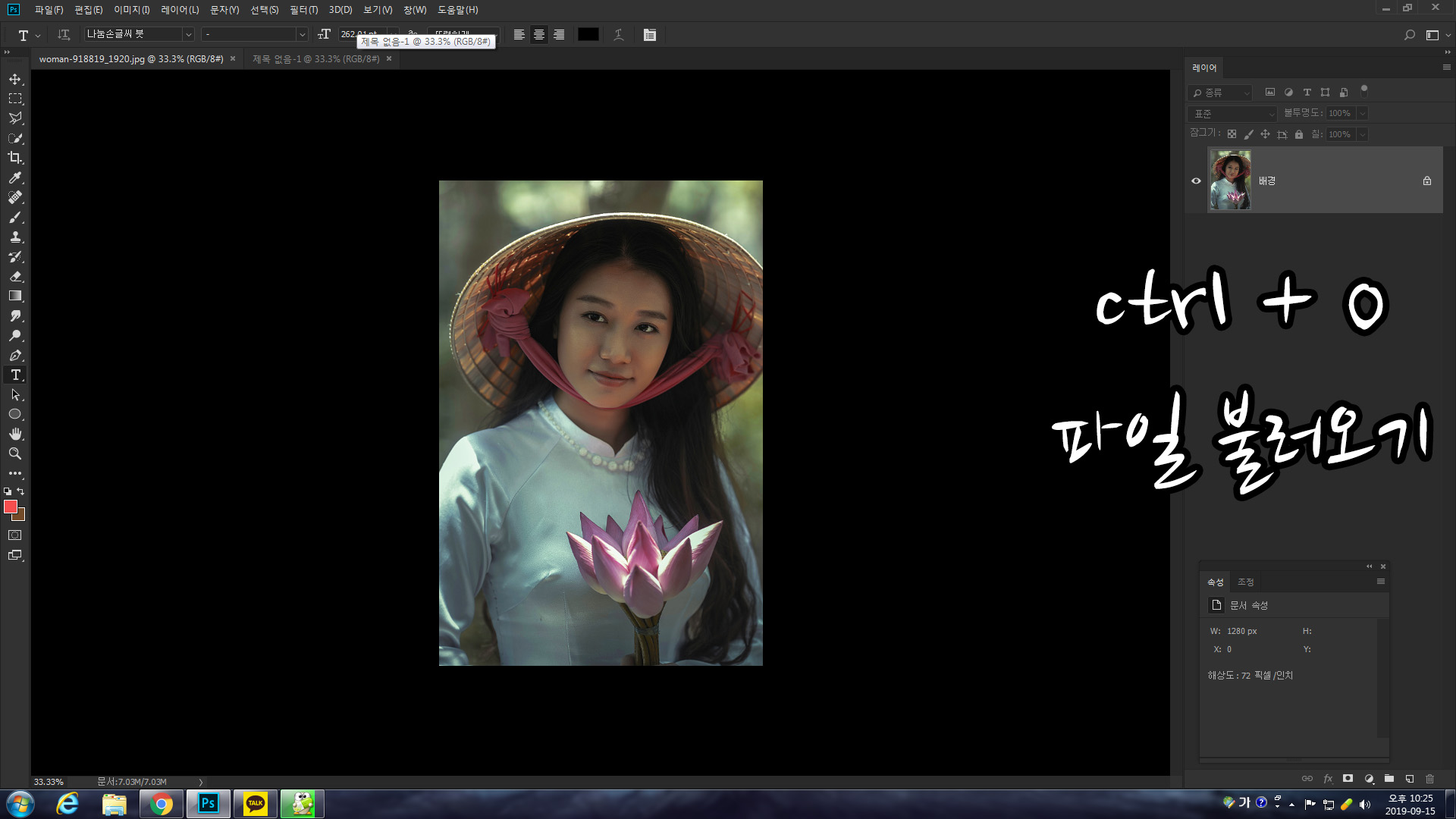The height and width of the screenshot is (819, 1456).
Task: Select the Crop tool
Action: point(15,158)
